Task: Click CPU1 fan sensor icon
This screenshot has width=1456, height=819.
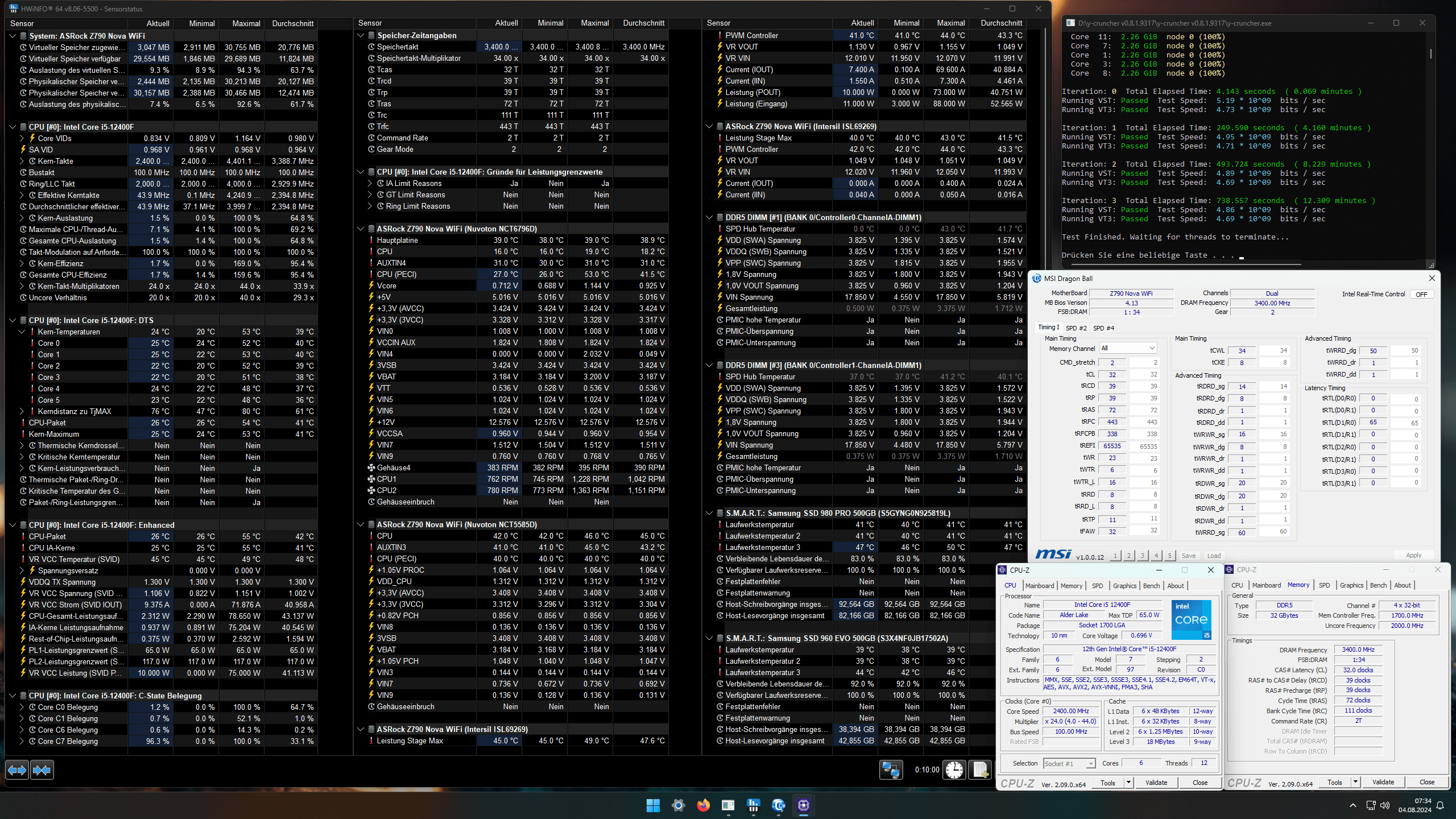Action: (371, 479)
